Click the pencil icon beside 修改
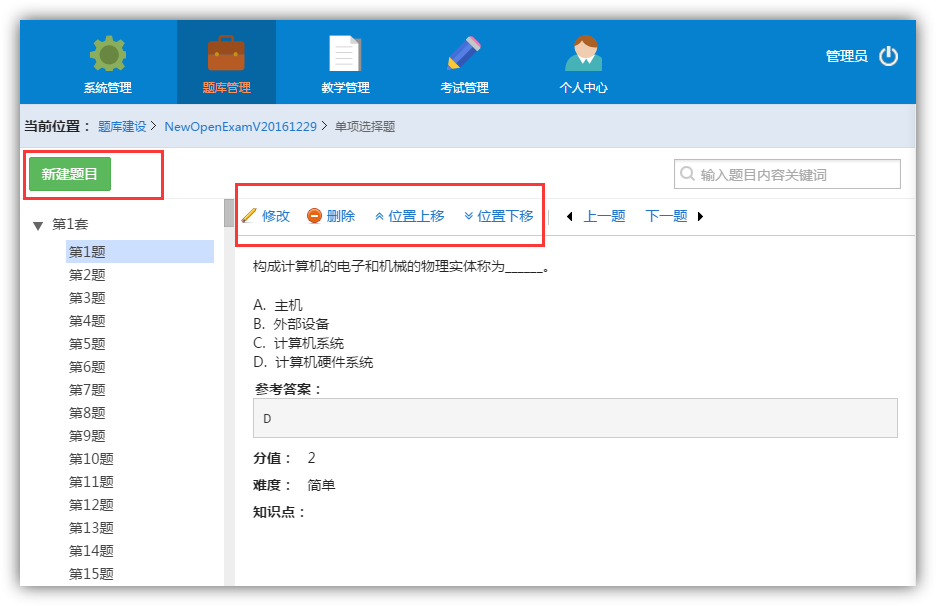The height and width of the screenshot is (606, 936). coord(249,216)
